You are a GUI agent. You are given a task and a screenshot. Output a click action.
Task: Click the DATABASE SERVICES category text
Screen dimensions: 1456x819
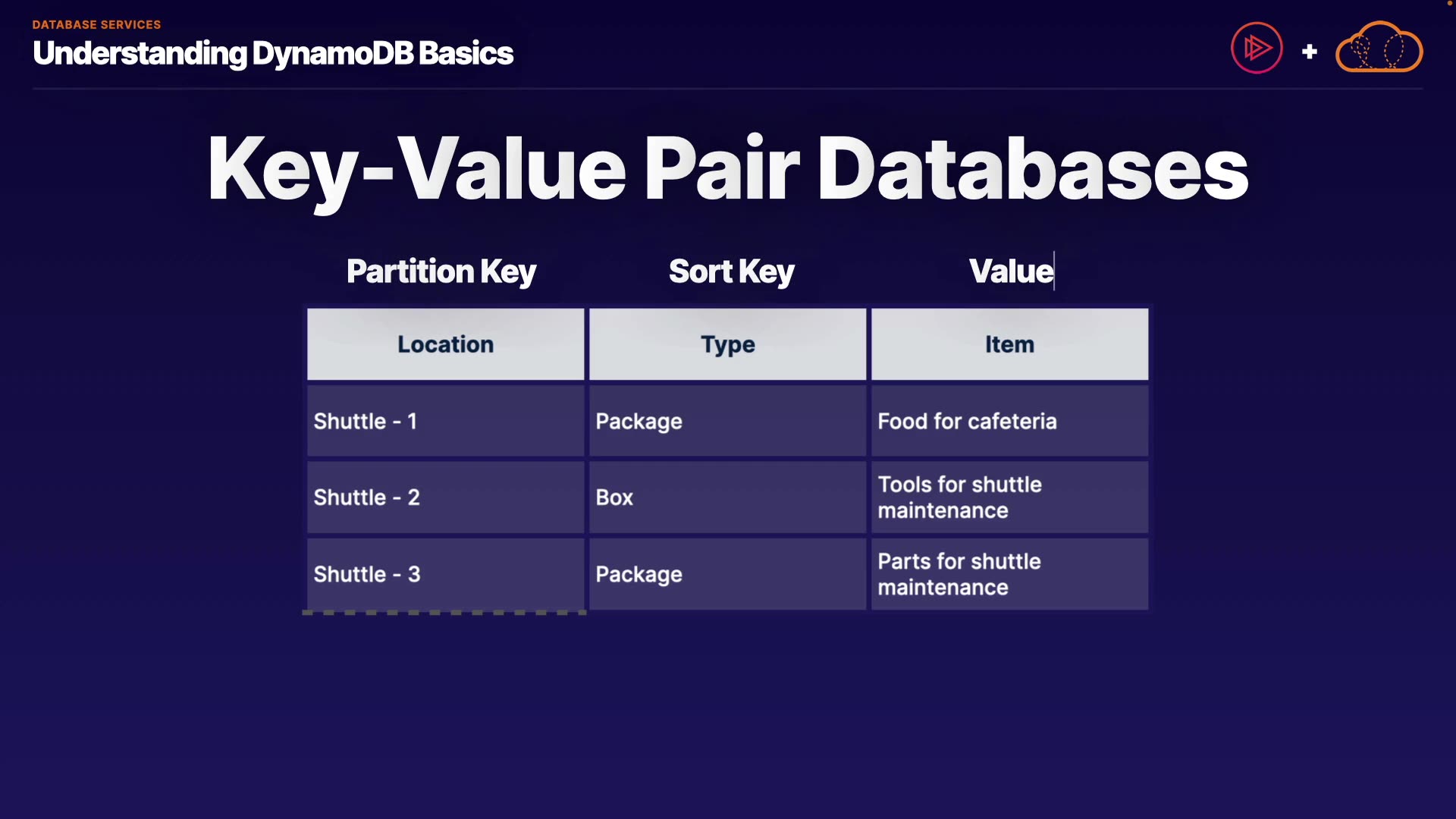click(x=96, y=24)
